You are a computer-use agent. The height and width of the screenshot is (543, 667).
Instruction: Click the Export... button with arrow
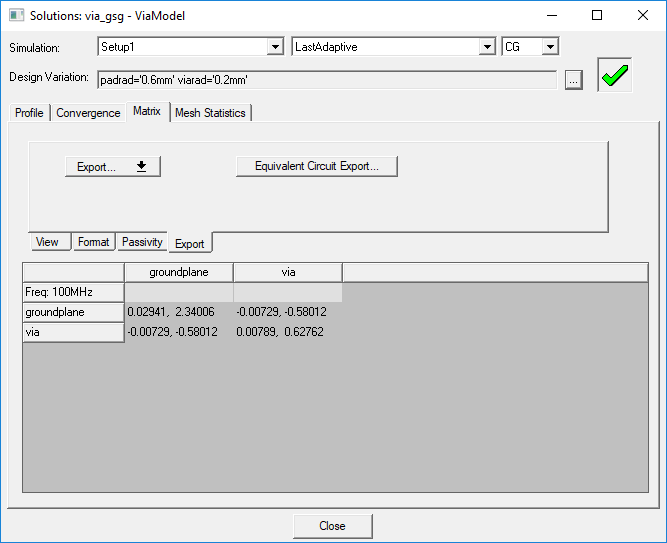(x=112, y=167)
